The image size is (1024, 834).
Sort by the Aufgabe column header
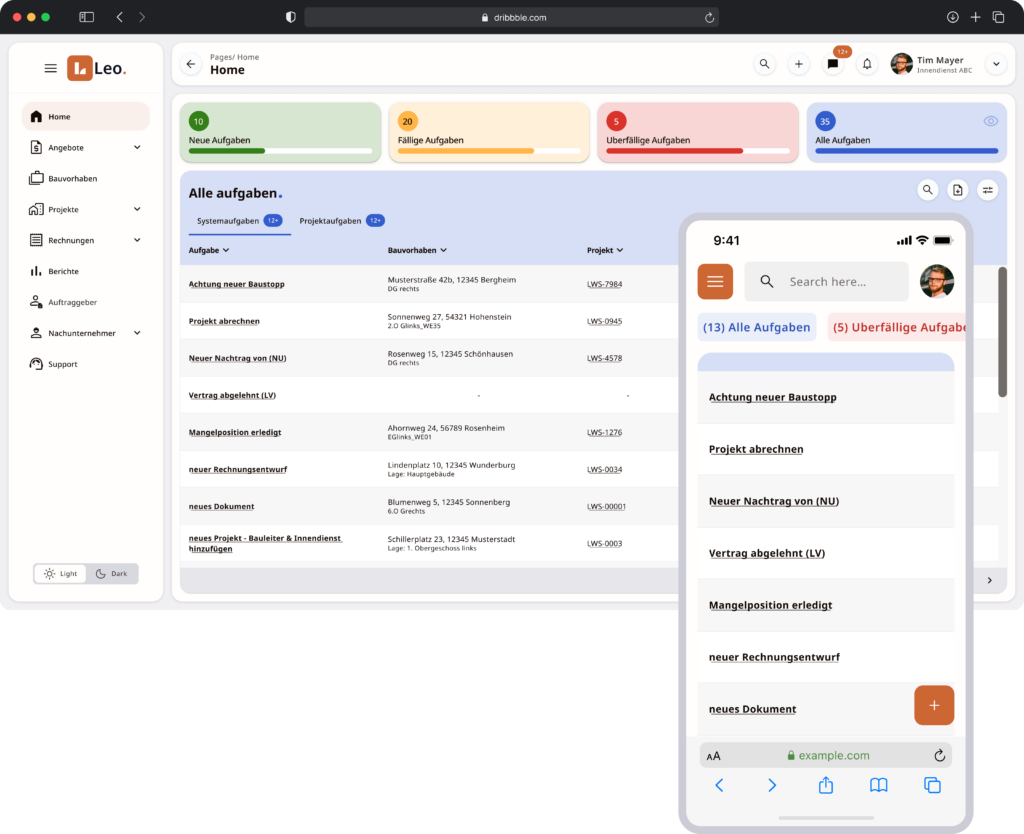pyautogui.click(x=209, y=250)
